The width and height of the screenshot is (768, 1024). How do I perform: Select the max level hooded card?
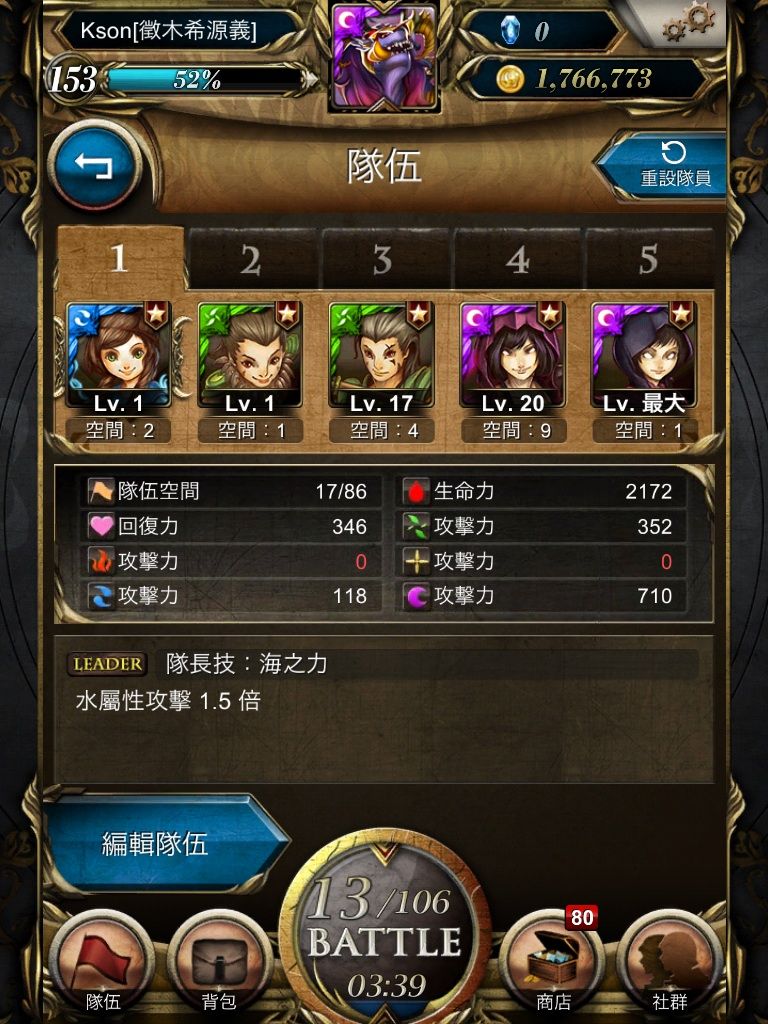point(644,356)
